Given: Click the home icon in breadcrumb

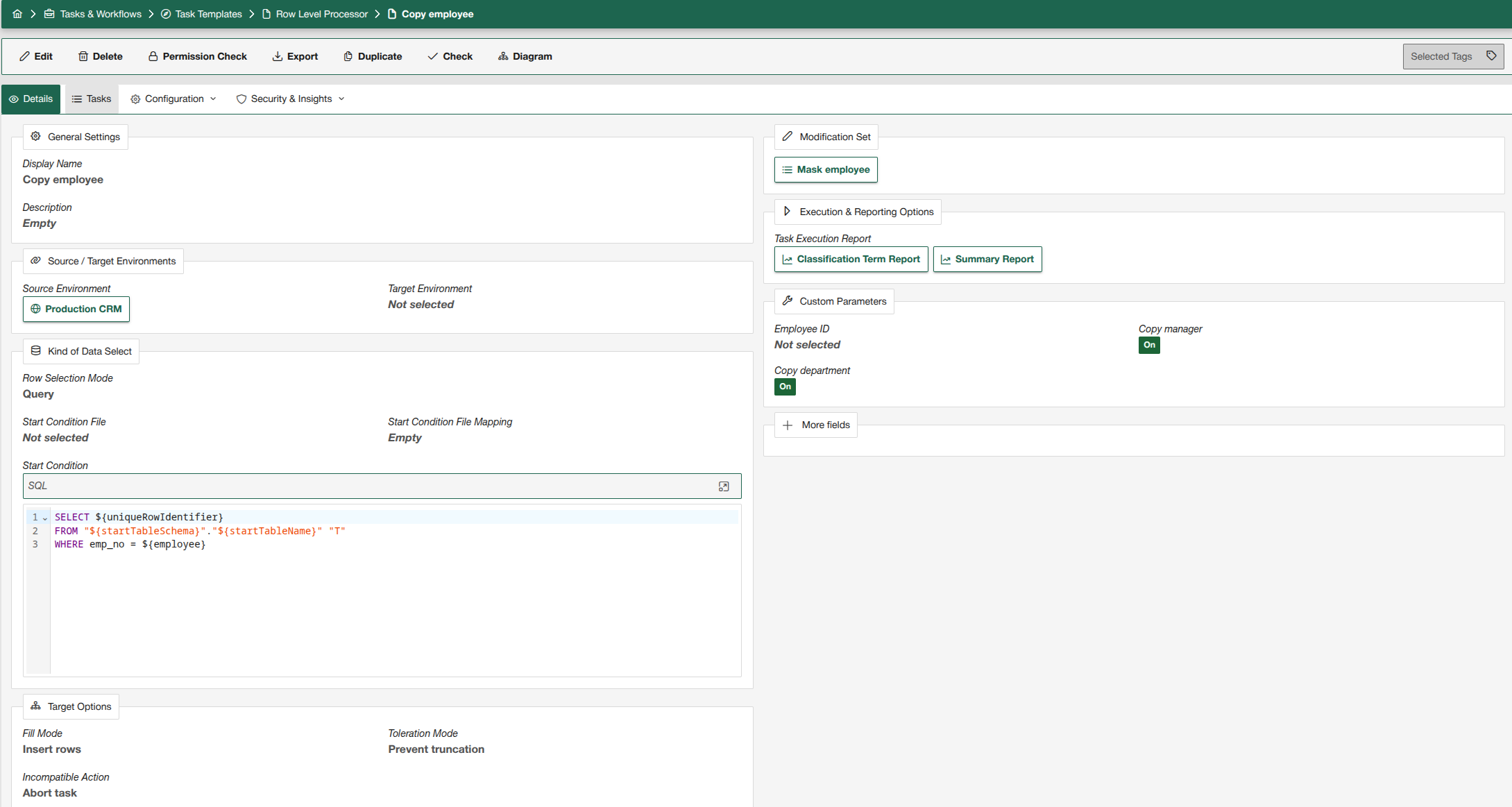Looking at the screenshot, I should pos(17,14).
